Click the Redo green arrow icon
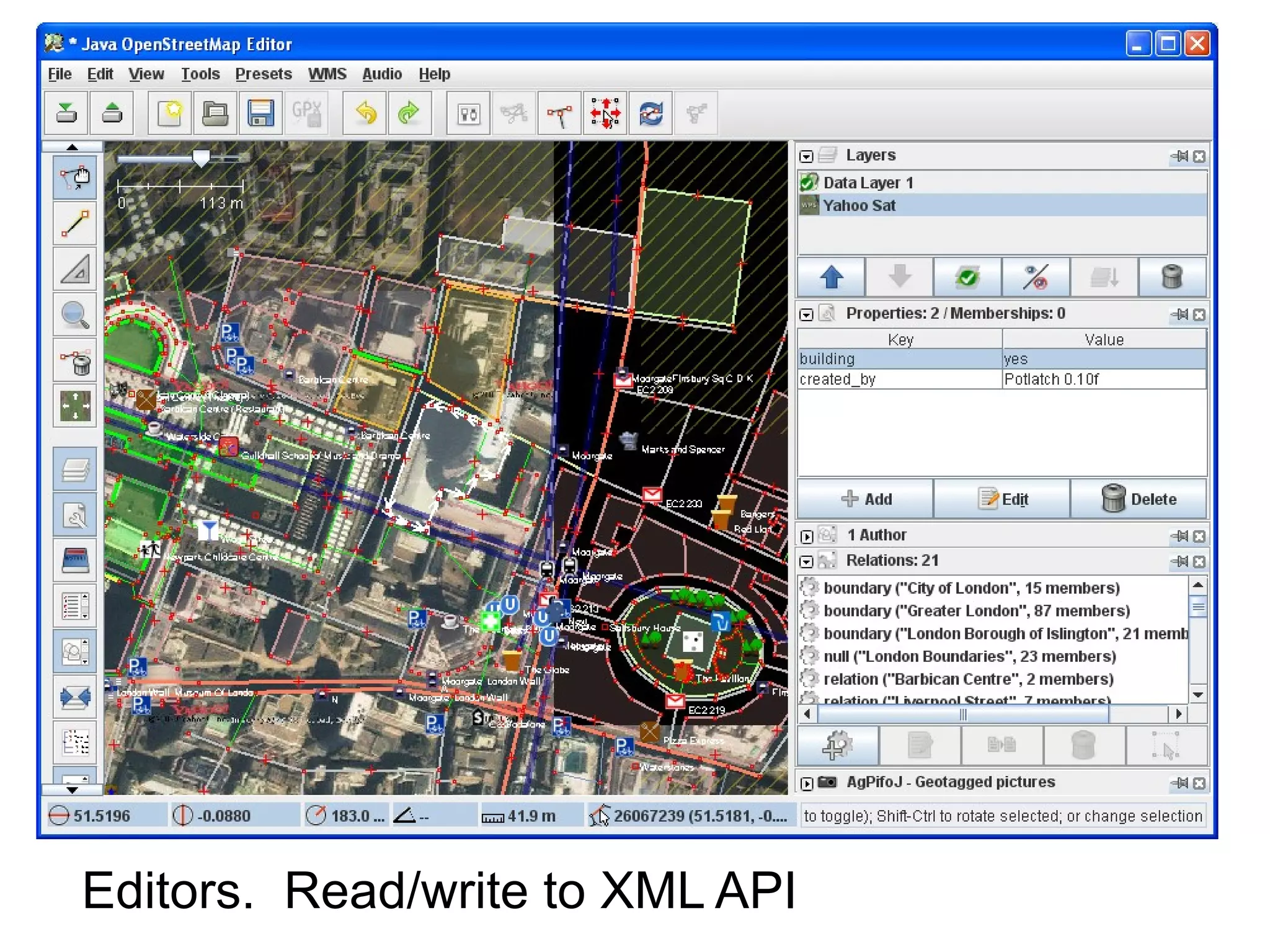 click(409, 113)
